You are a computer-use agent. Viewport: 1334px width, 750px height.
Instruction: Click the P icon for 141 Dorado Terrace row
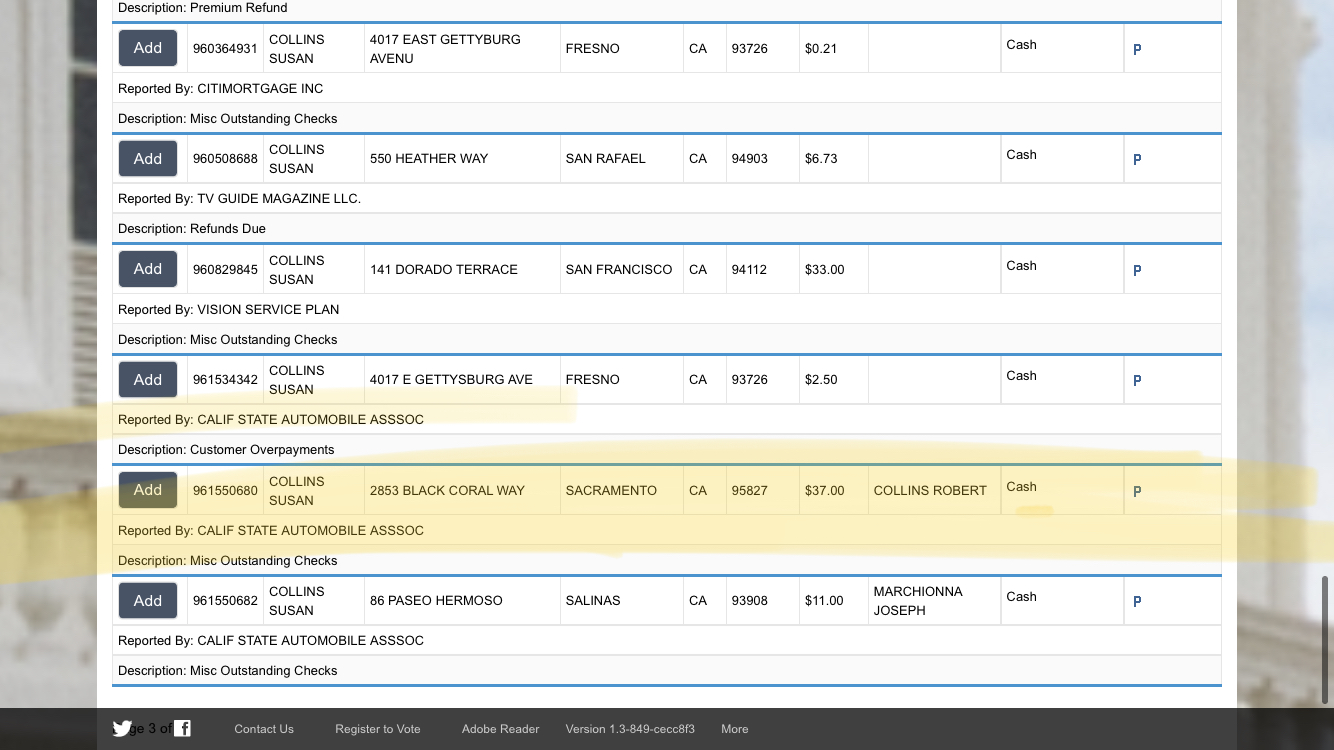tap(1137, 270)
